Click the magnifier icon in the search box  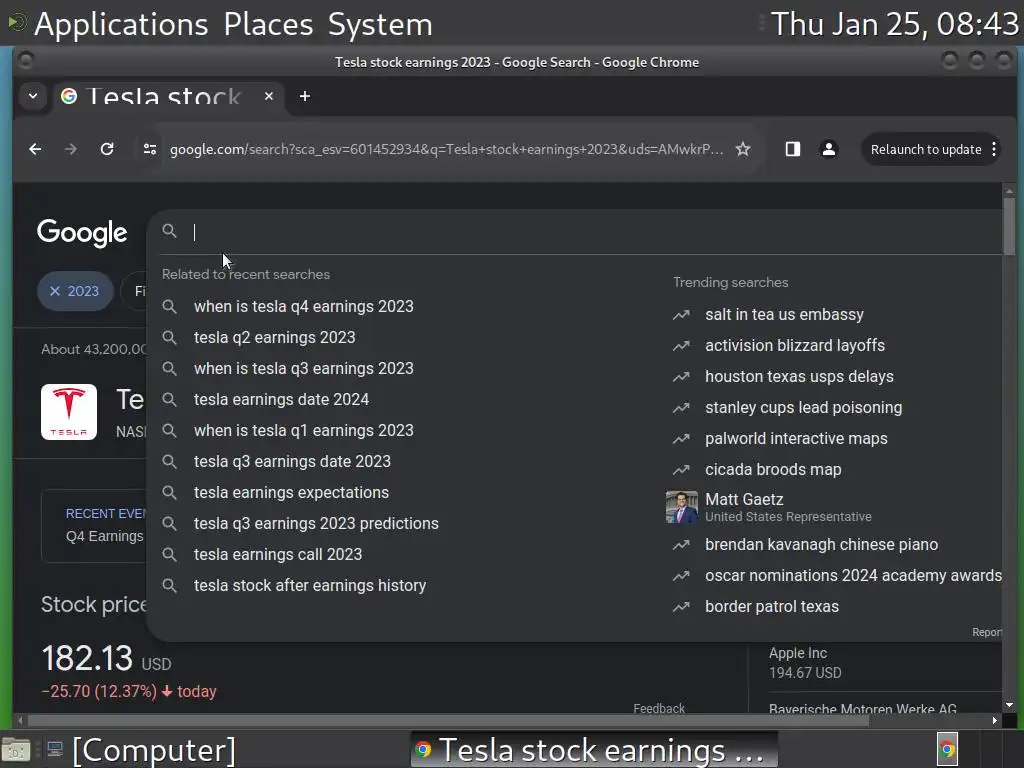point(170,231)
